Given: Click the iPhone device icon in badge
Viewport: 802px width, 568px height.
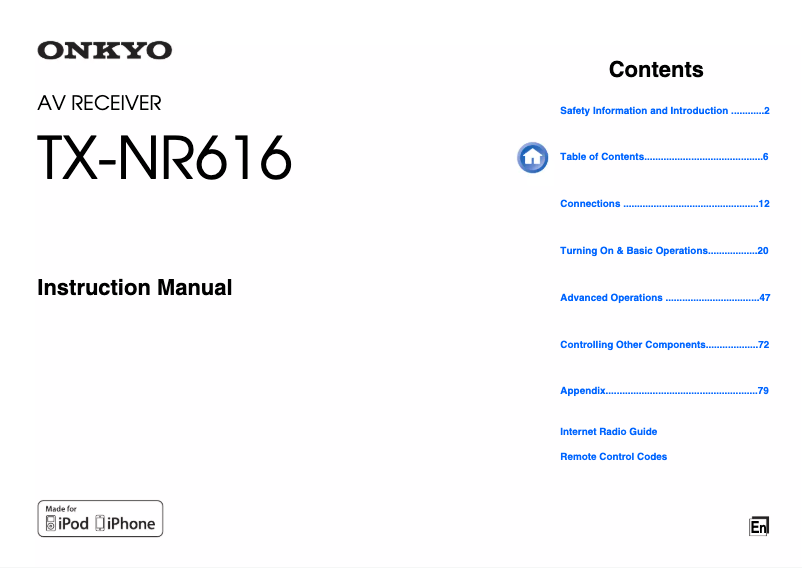Looking at the screenshot, I should point(100,523).
